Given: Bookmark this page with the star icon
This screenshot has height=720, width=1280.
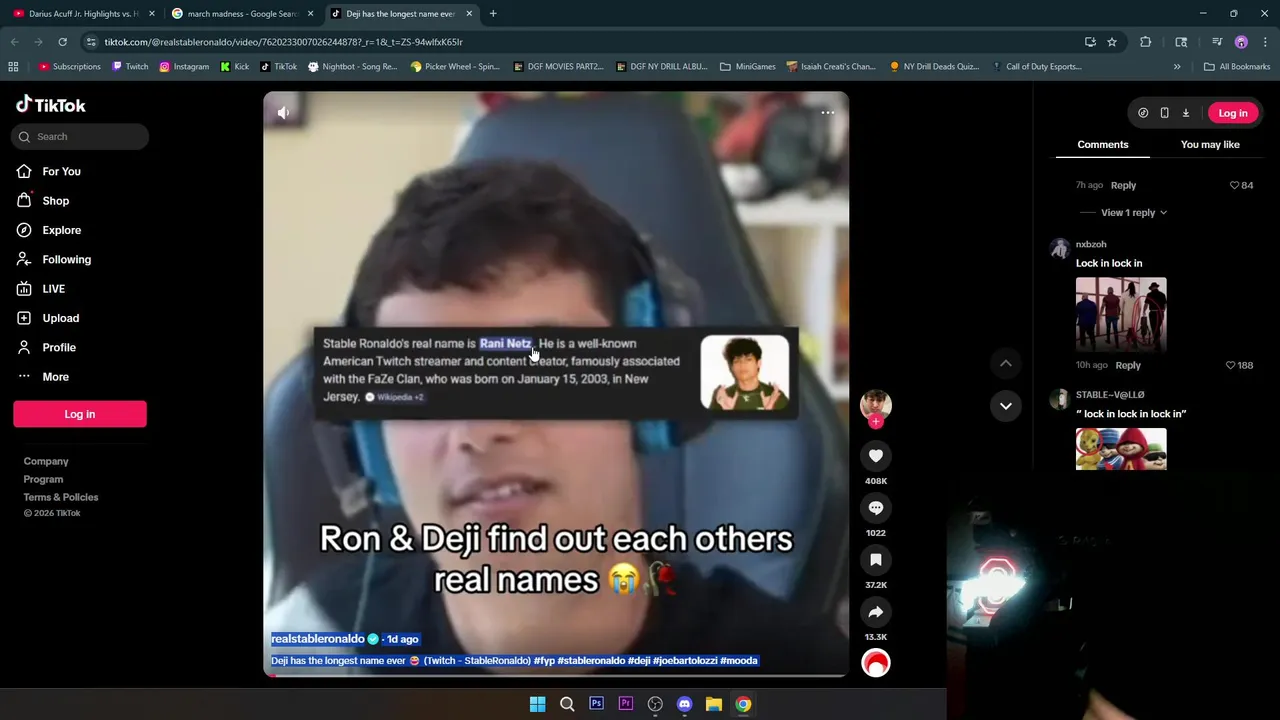Looking at the screenshot, I should click(x=1112, y=42).
